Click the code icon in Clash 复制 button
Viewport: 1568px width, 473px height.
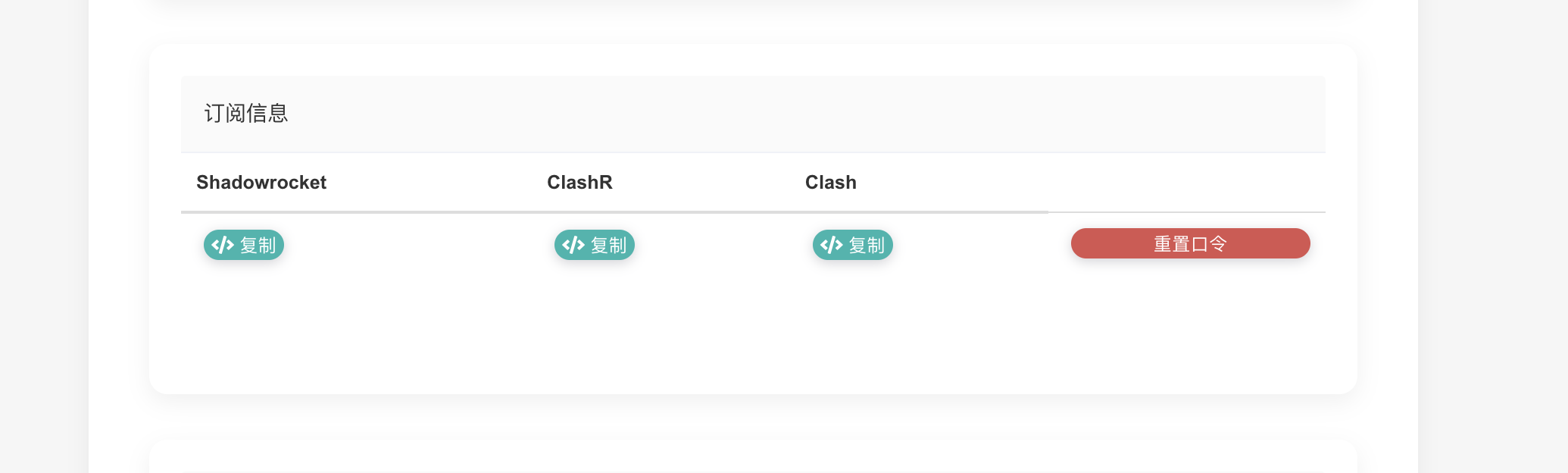(x=832, y=245)
